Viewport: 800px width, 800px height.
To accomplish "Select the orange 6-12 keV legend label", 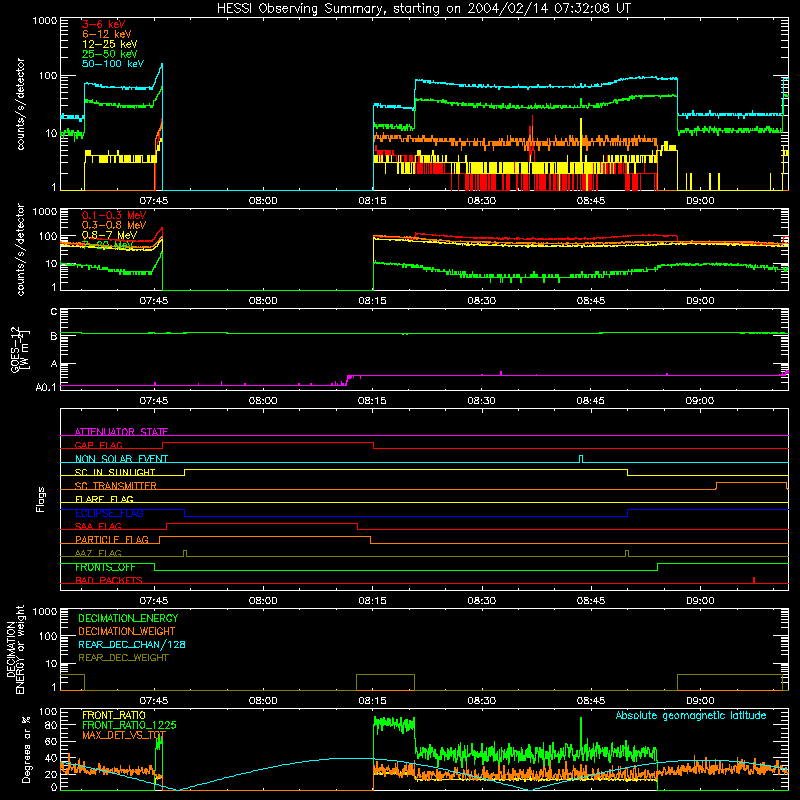I will pos(107,34).
